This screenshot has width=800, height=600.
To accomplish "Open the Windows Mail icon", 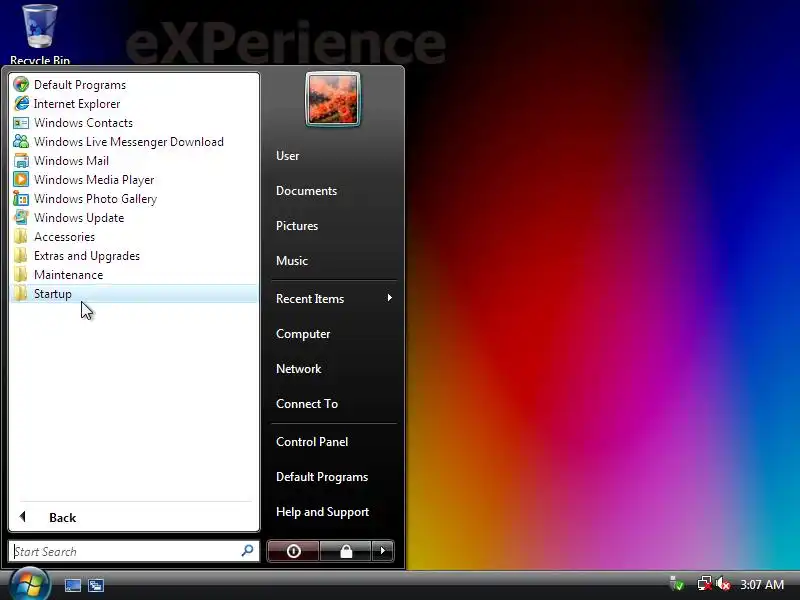I will (x=21, y=161).
